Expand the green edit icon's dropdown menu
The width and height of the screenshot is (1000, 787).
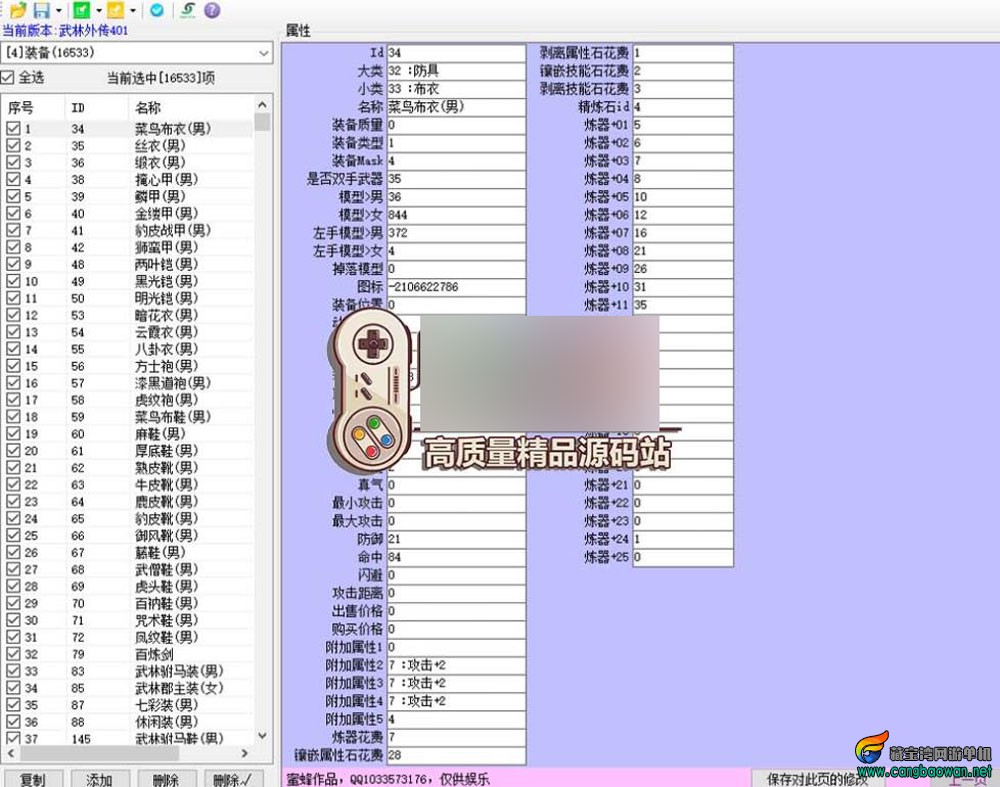pos(99,10)
